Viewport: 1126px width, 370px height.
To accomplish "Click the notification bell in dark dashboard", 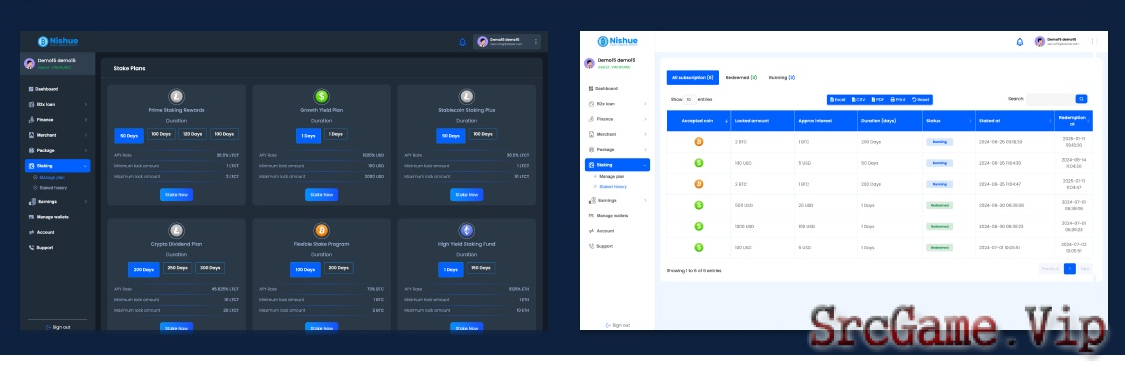I will pos(462,42).
